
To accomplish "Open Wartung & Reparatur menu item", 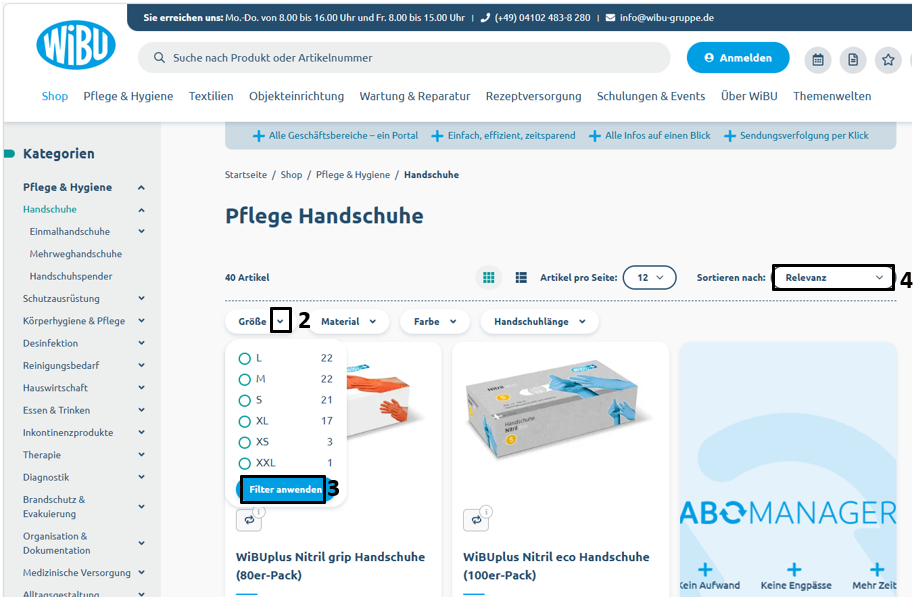I will pos(414,96).
